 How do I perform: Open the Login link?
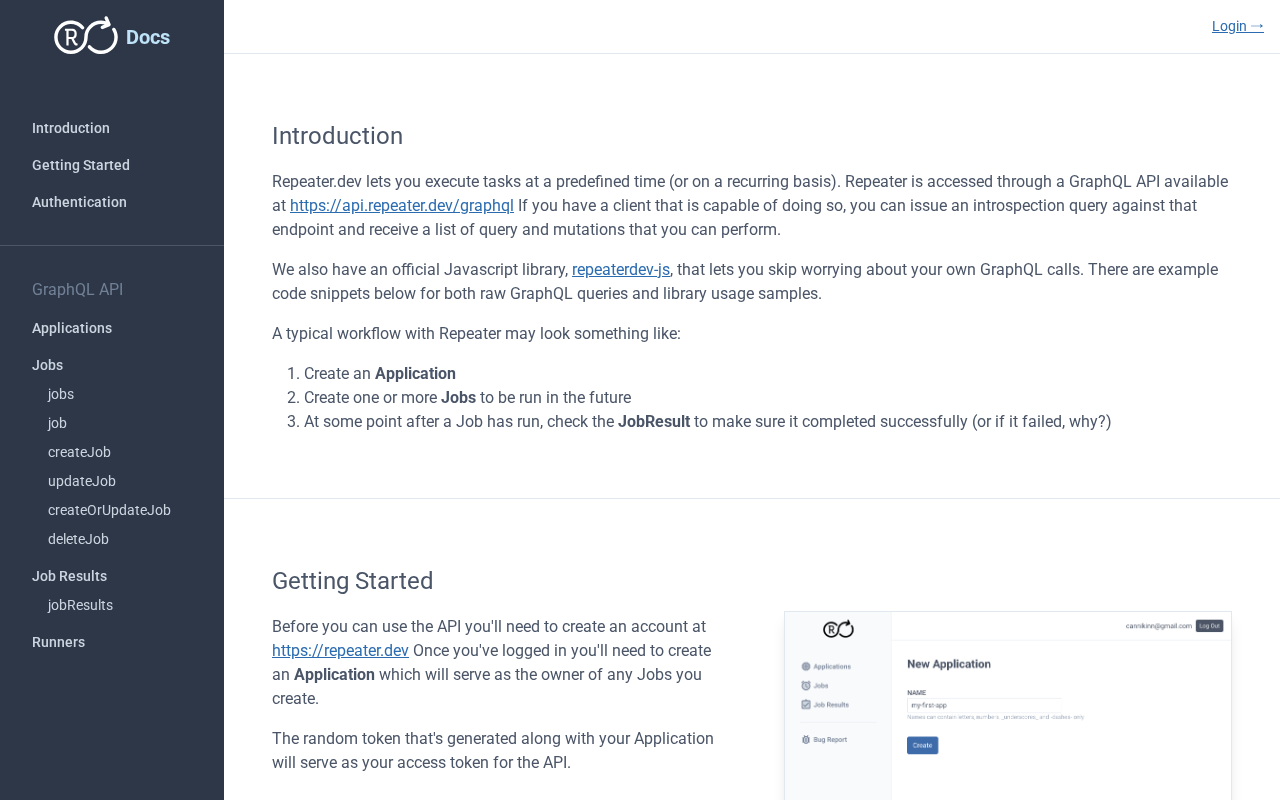[1237, 26]
